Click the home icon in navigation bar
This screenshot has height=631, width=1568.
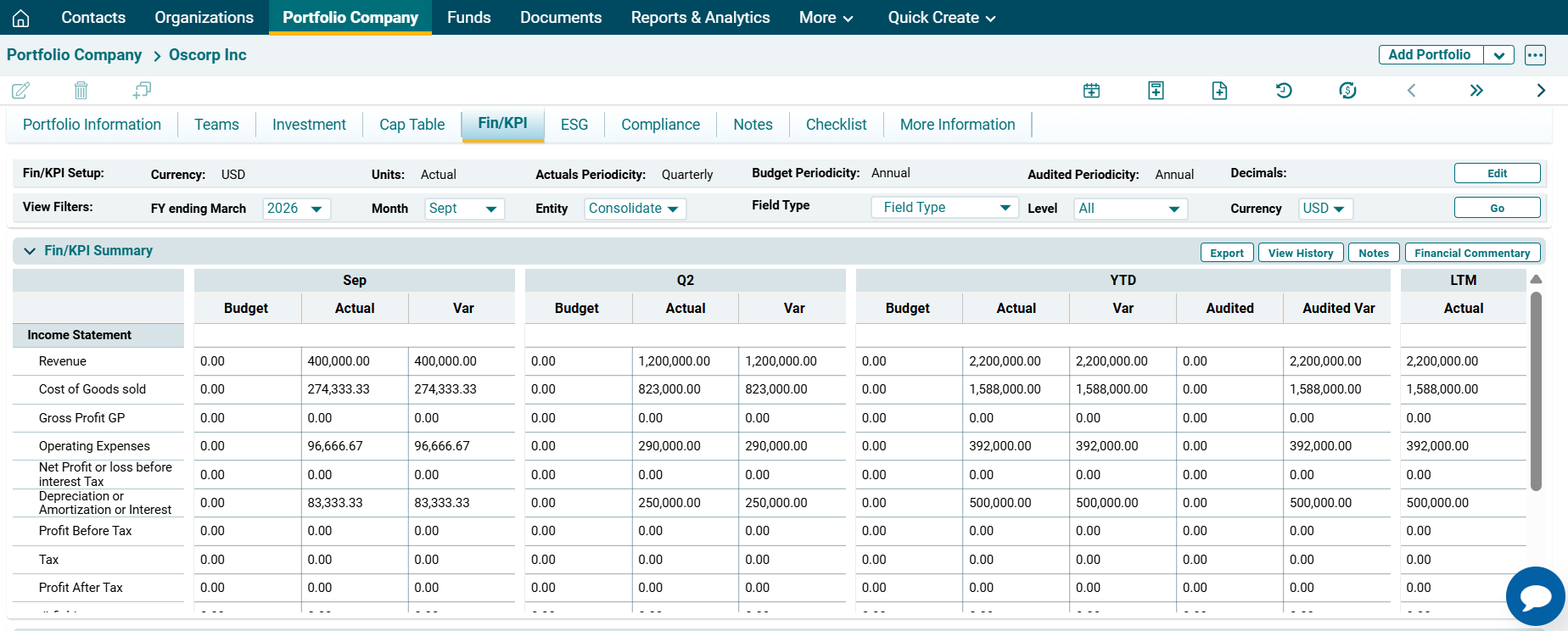point(20,18)
